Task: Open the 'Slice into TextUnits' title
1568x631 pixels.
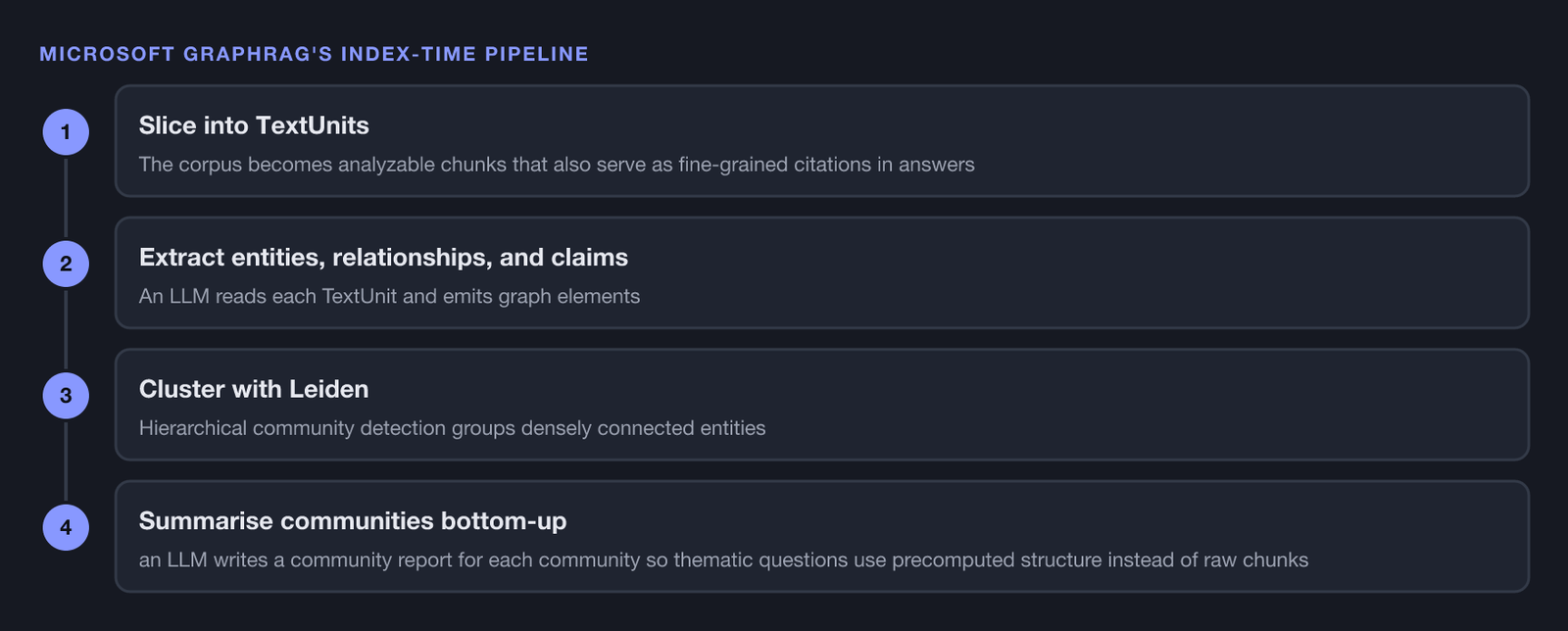Action: tap(254, 125)
